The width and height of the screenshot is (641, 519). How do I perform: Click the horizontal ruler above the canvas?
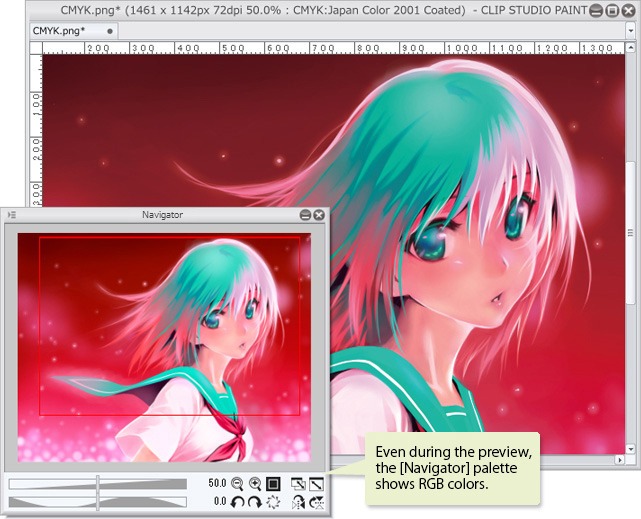tap(333, 48)
